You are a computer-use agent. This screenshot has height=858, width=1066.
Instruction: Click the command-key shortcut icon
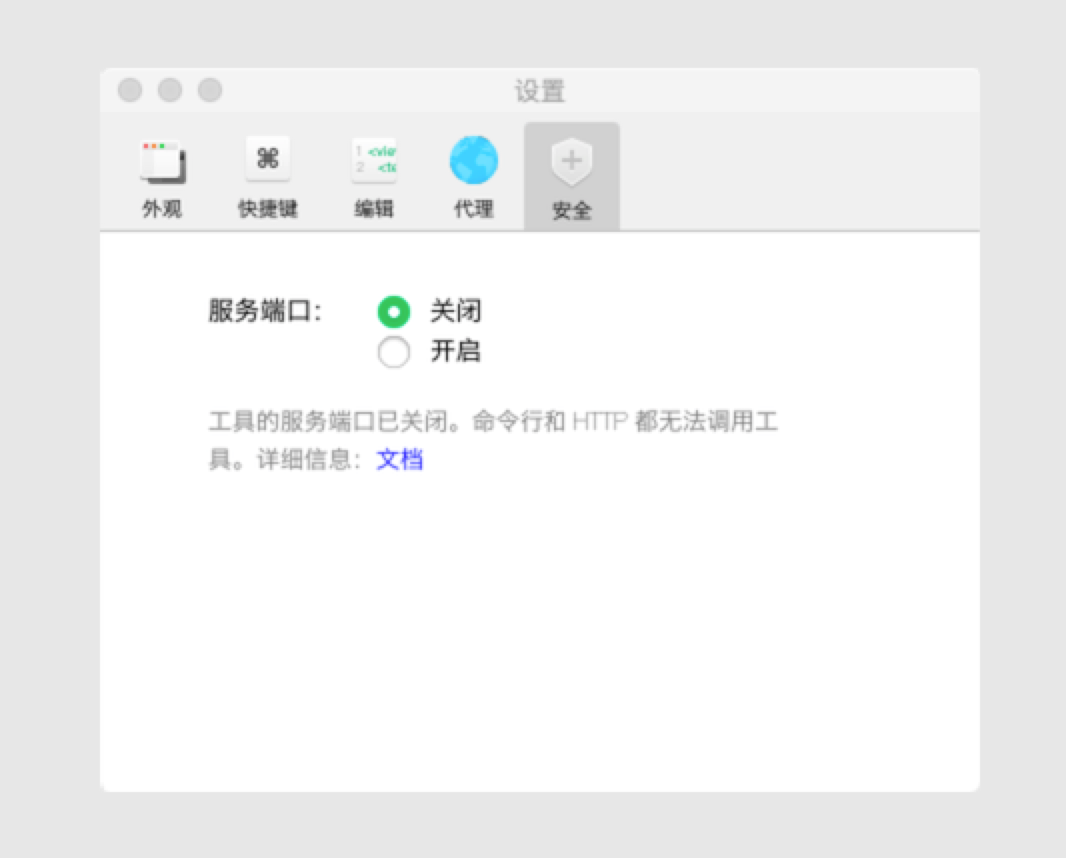click(x=267, y=159)
